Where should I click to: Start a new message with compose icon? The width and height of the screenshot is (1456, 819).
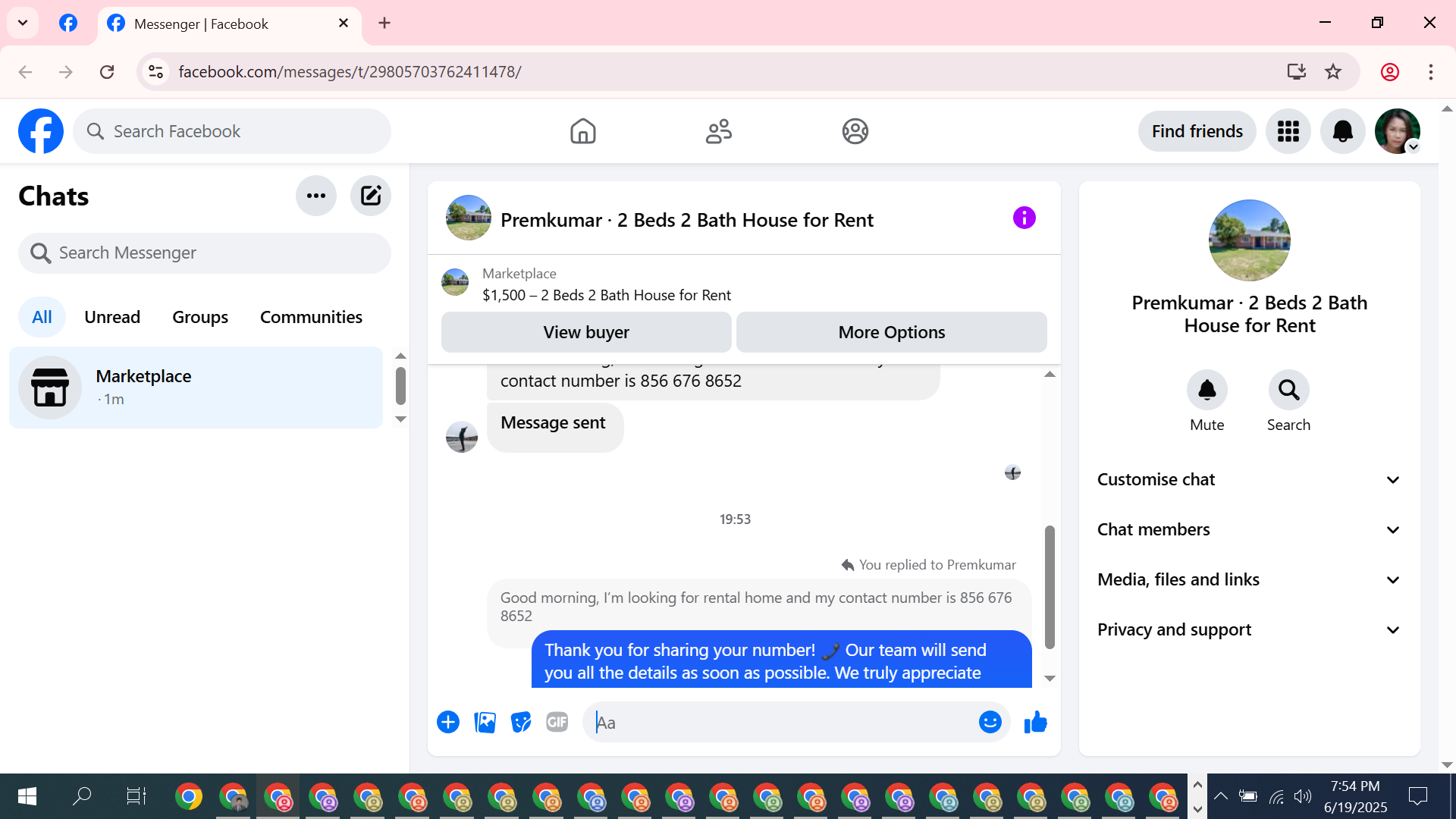[x=370, y=196]
